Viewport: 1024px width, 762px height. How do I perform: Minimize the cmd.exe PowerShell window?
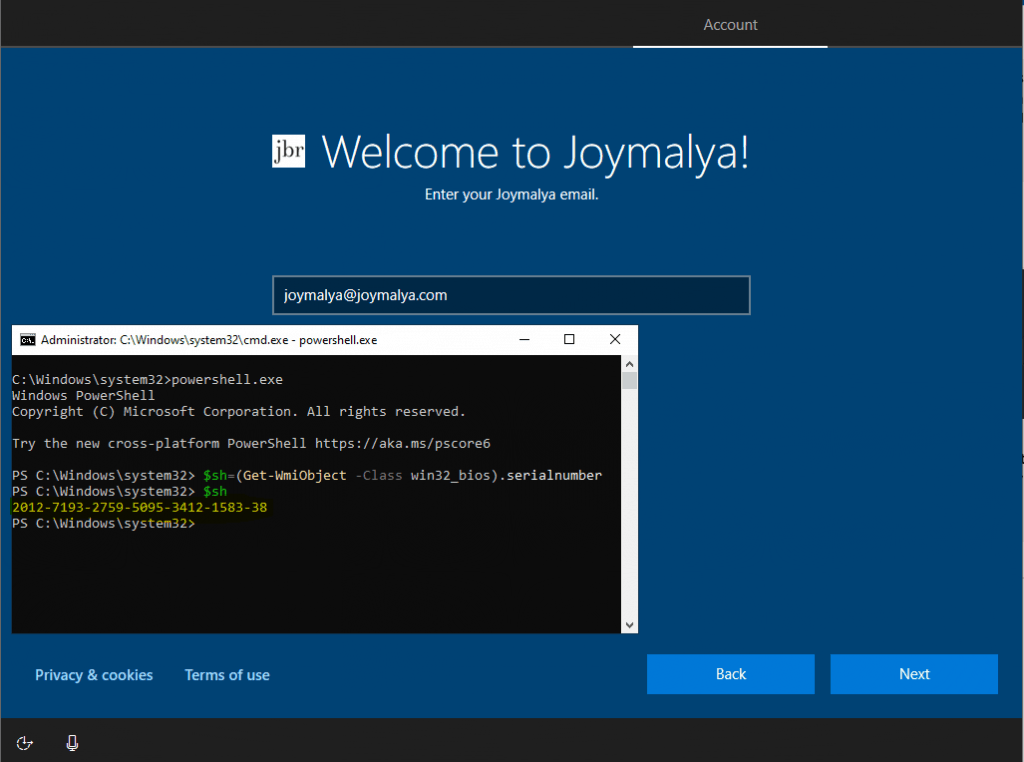coord(524,340)
